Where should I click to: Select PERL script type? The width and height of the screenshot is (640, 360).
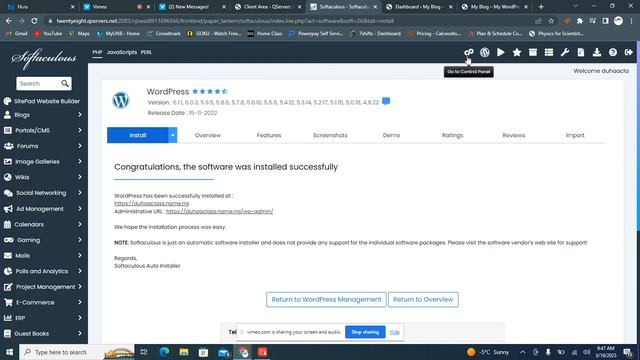[146, 52]
